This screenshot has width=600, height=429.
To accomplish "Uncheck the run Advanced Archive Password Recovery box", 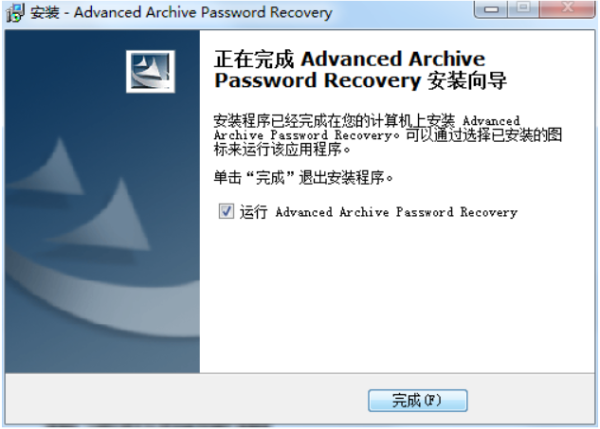I will pos(226,211).
